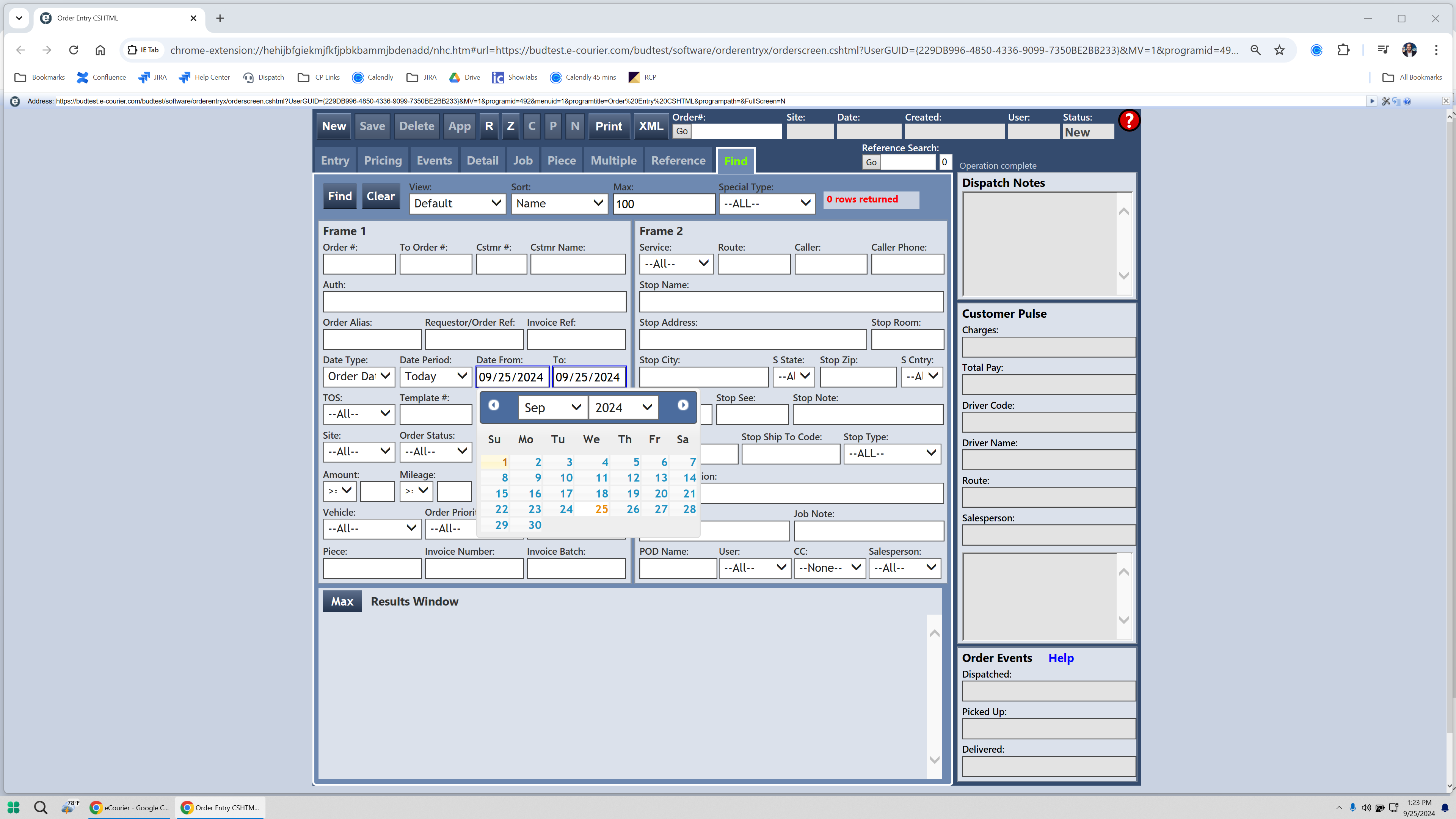Open CP Links bookmark folder

tap(319, 77)
